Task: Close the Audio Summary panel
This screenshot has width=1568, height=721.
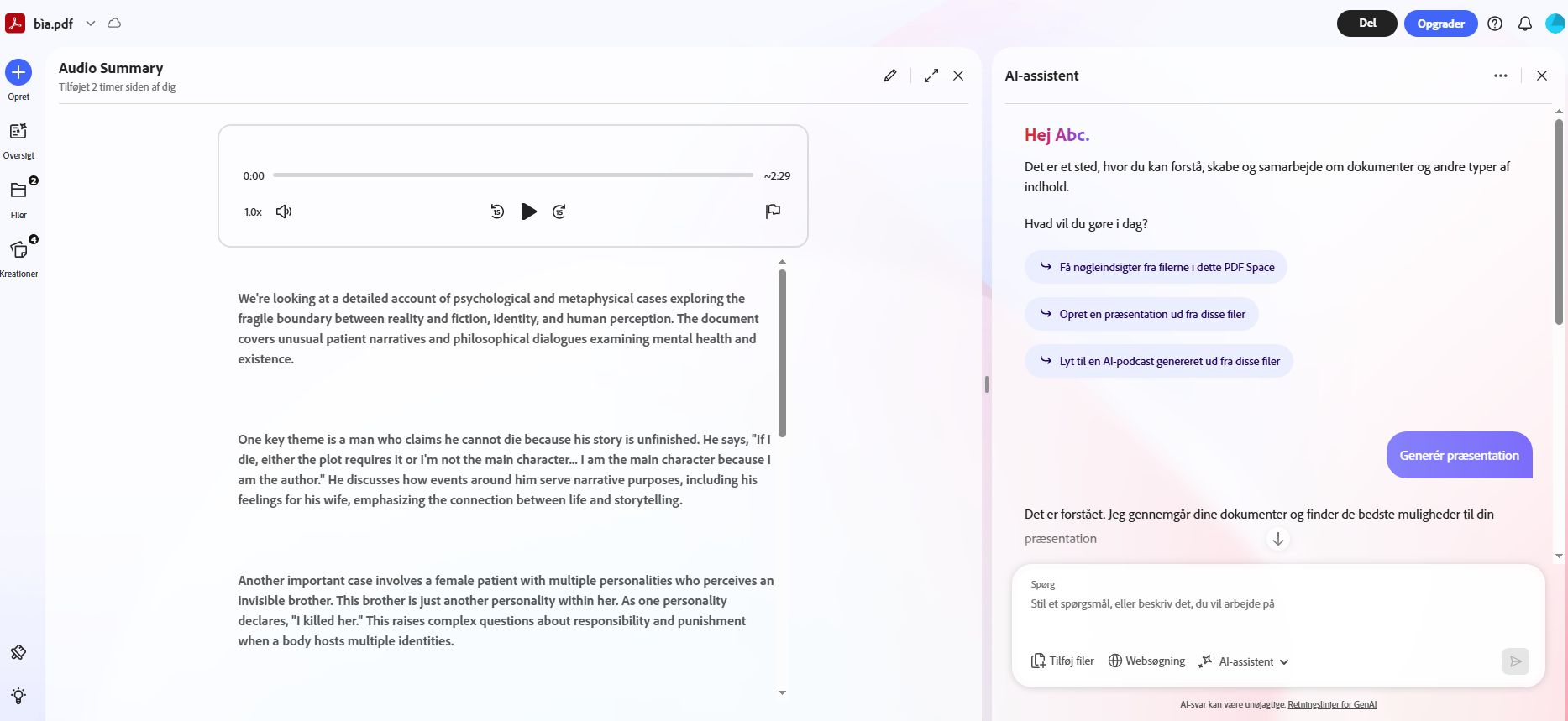Action: pos(958,76)
